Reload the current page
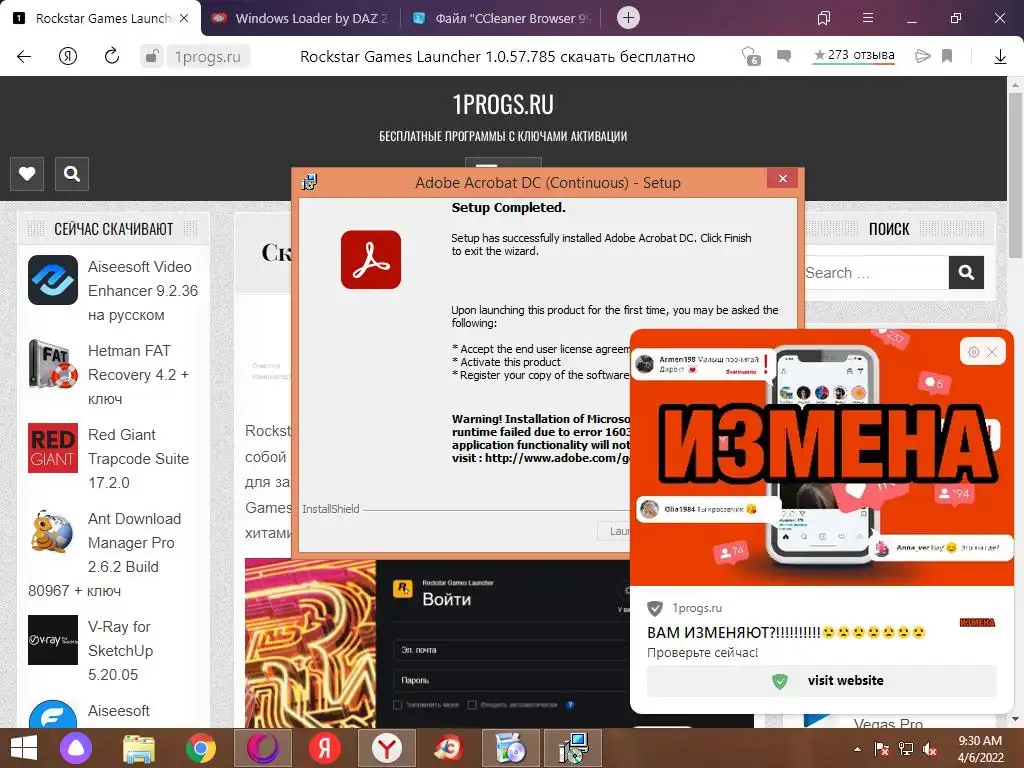The image size is (1024, 768). point(112,56)
